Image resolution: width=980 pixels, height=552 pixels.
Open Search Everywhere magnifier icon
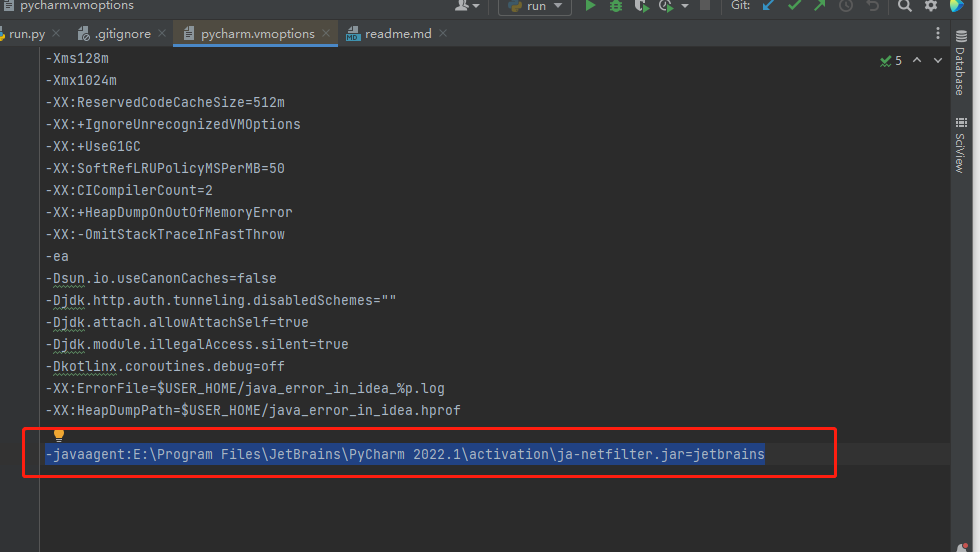(x=904, y=6)
